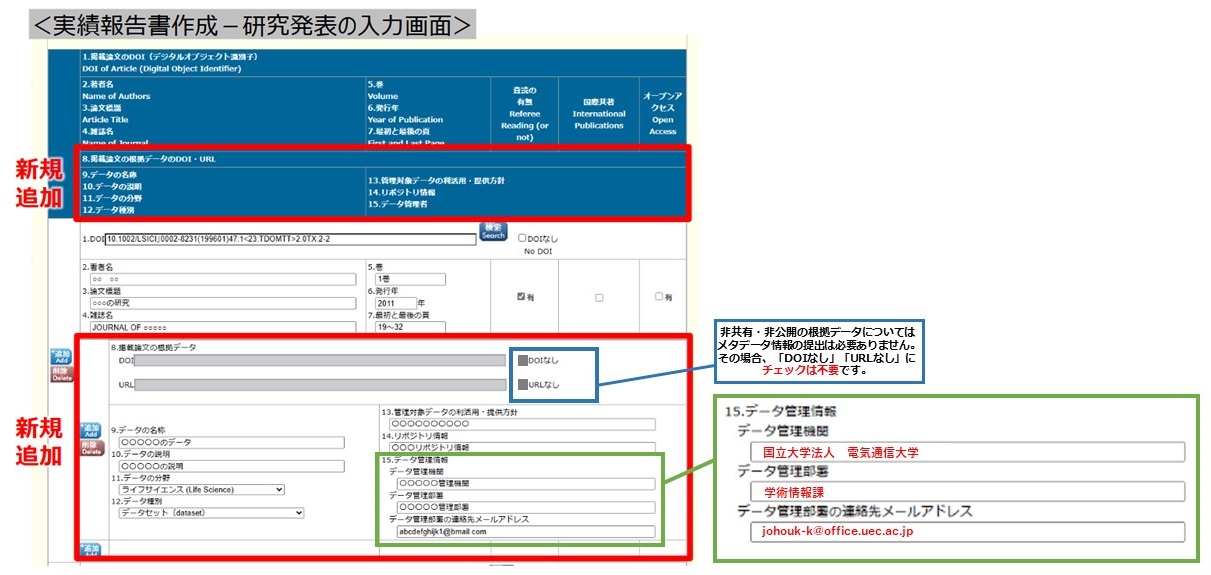Click the 発行年 input showing 2011
The width and height of the screenshot is (1211, 575).
395,303
